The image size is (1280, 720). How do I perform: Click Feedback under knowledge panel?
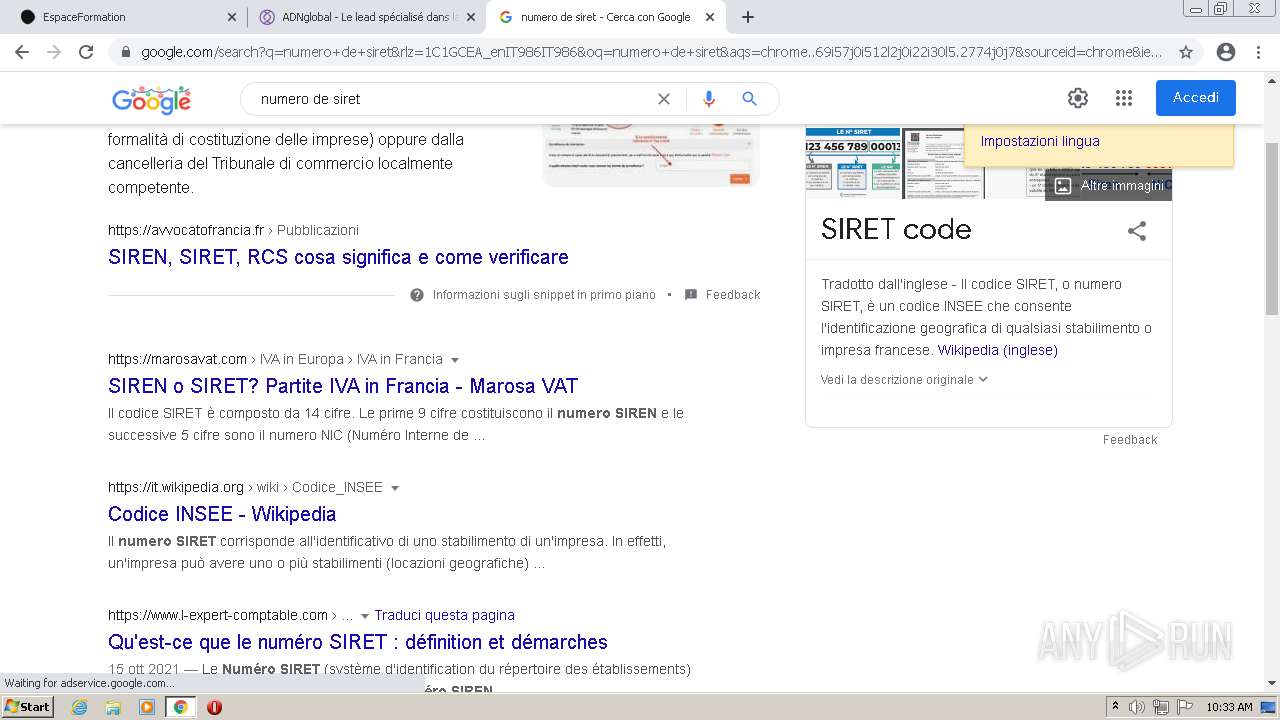tap(1130, 440)
